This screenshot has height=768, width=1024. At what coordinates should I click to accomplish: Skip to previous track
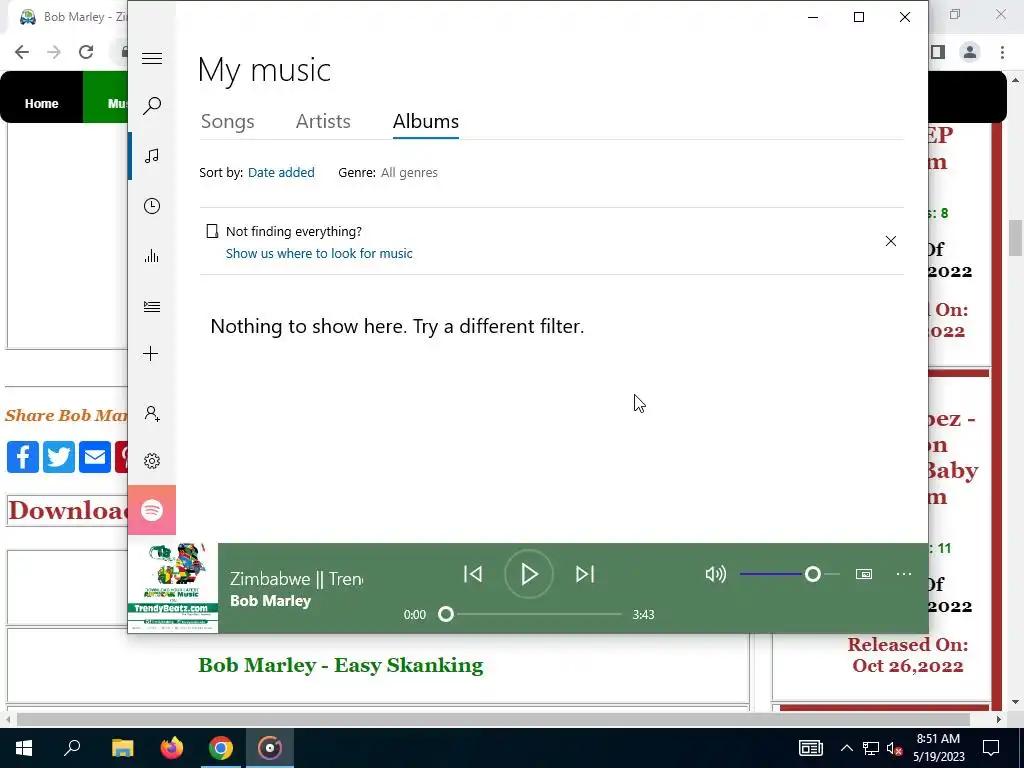pos(473,574)
